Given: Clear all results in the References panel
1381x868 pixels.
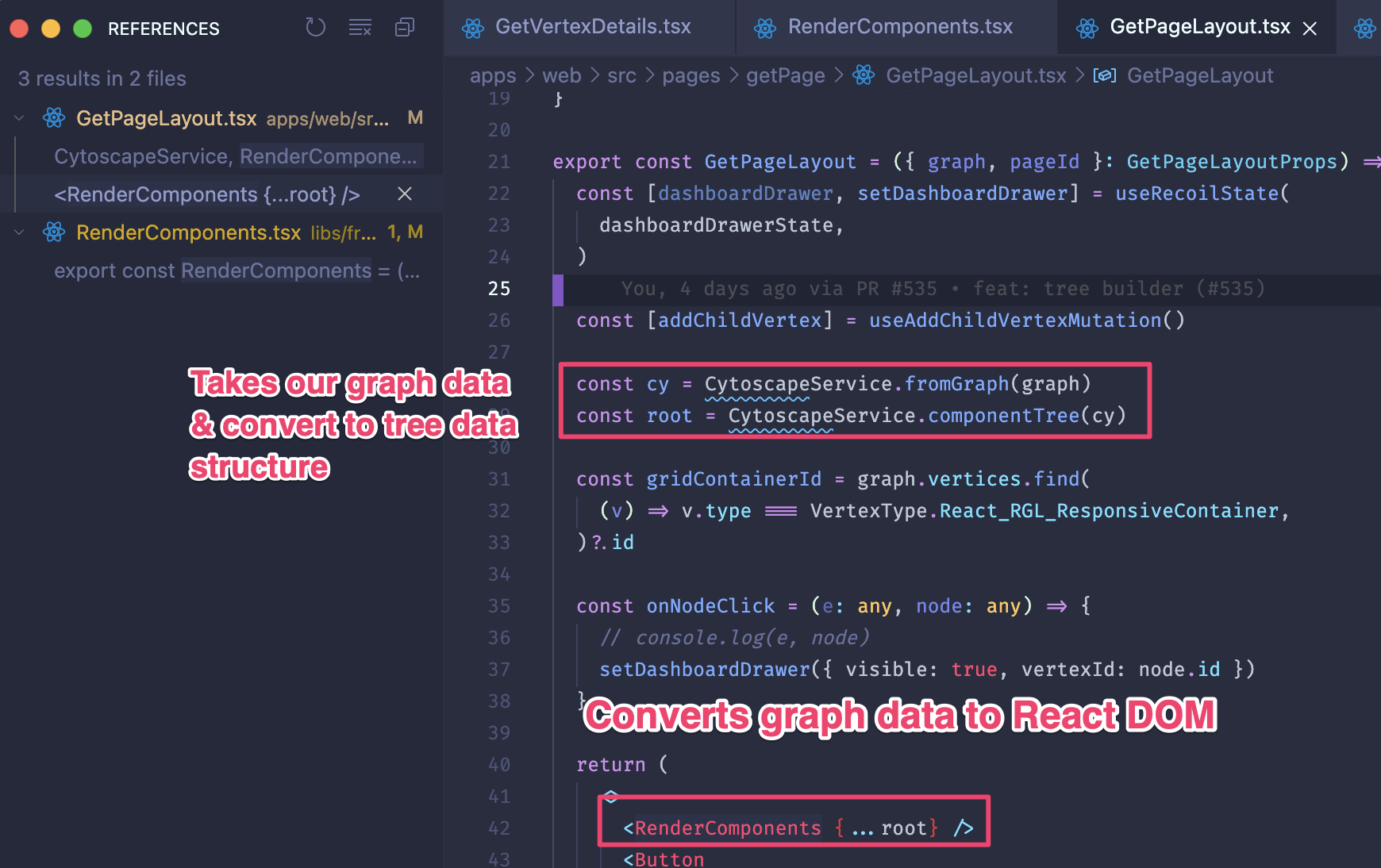Looking at the screenshot, I should (360, 27).
